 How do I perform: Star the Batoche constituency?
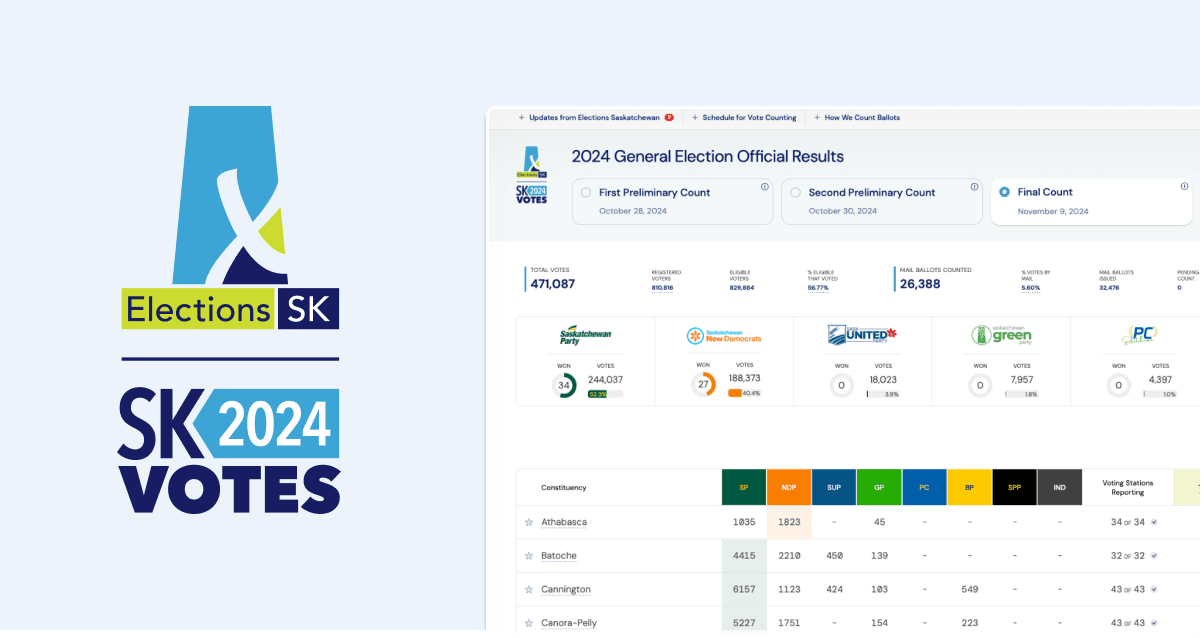529,556
